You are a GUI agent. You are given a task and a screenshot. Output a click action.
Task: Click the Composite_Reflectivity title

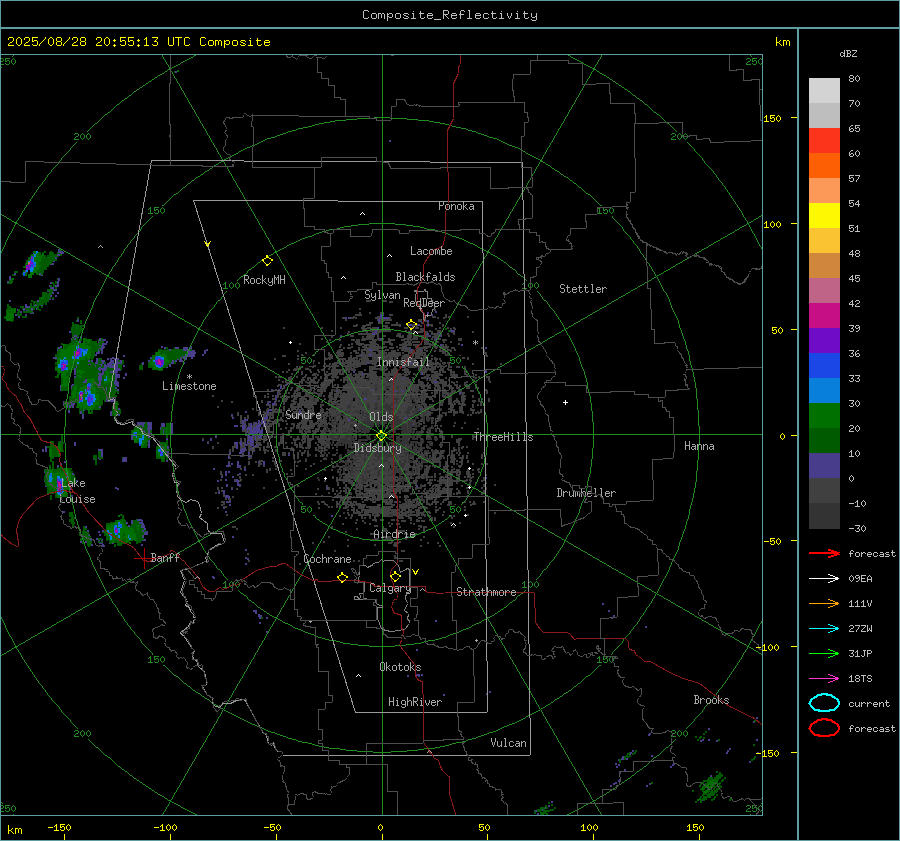(450, 15)
